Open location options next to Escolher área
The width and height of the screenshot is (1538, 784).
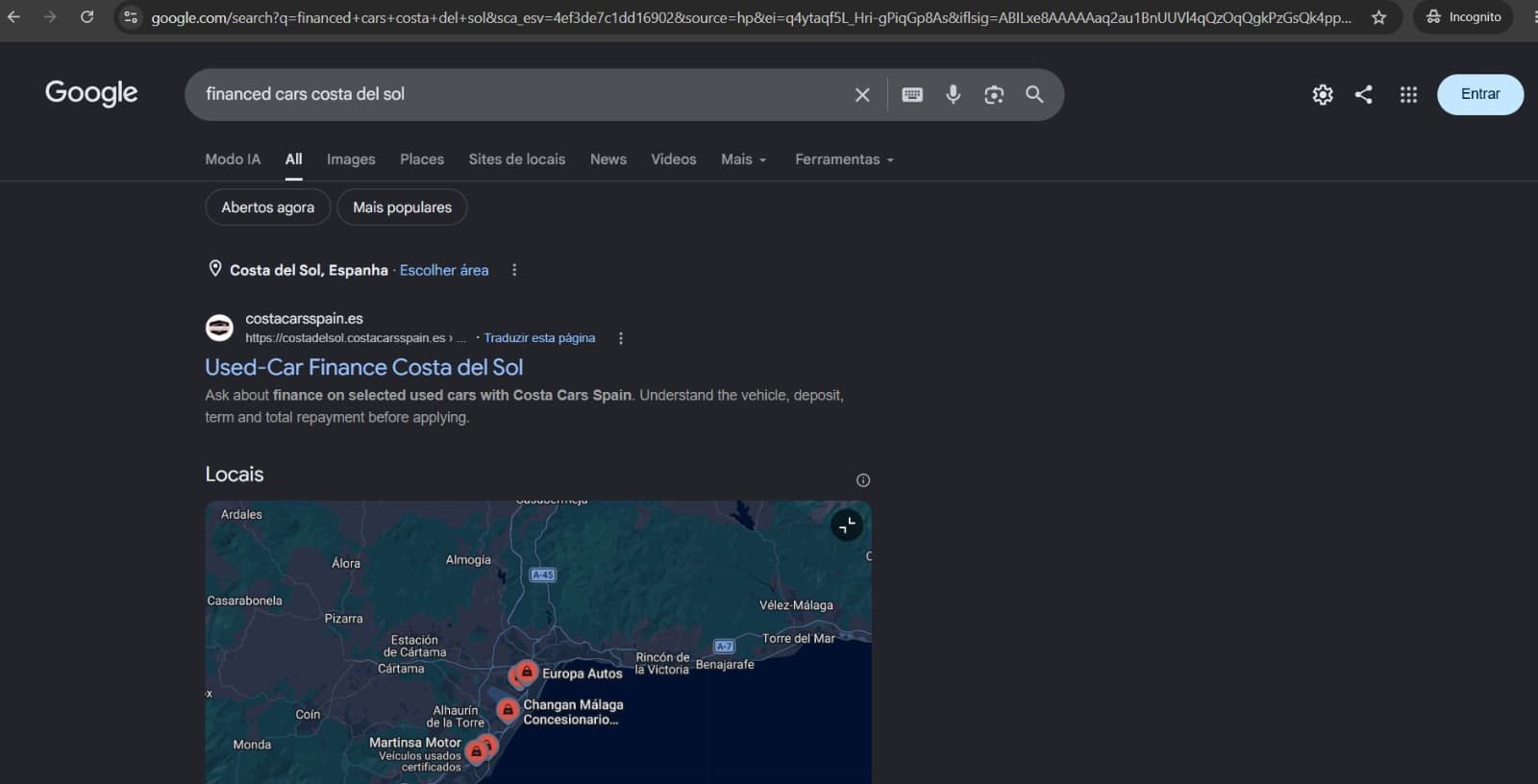(514, 270)
